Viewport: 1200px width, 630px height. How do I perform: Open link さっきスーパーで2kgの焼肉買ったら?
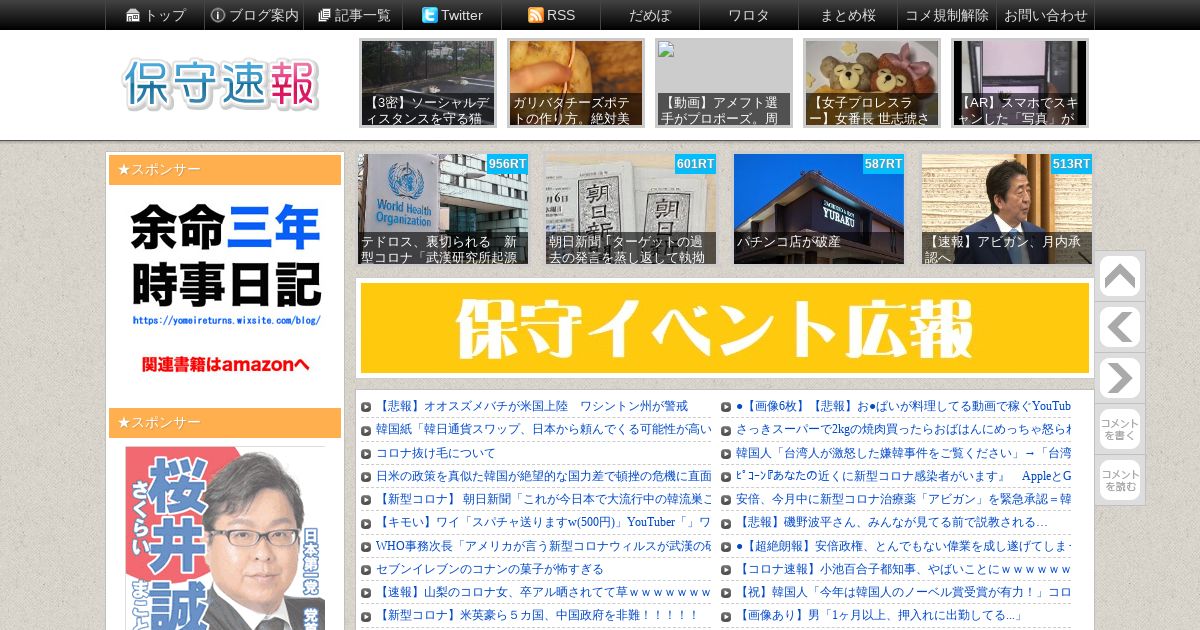(903, 429)
